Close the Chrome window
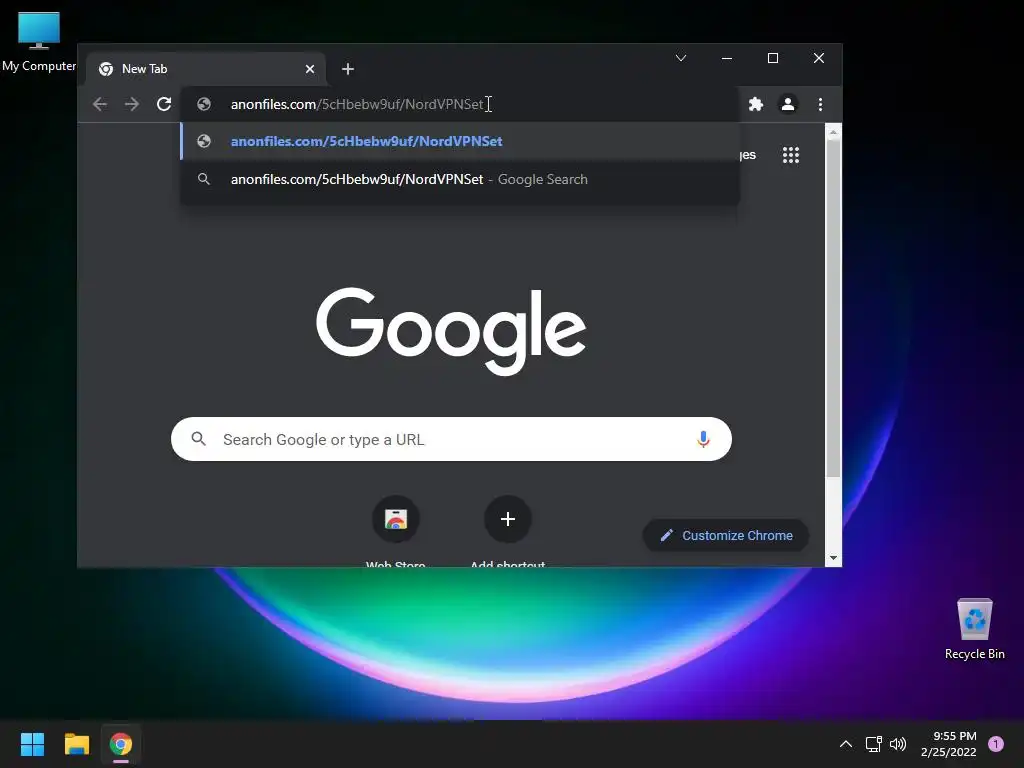 tap(819, 58)
